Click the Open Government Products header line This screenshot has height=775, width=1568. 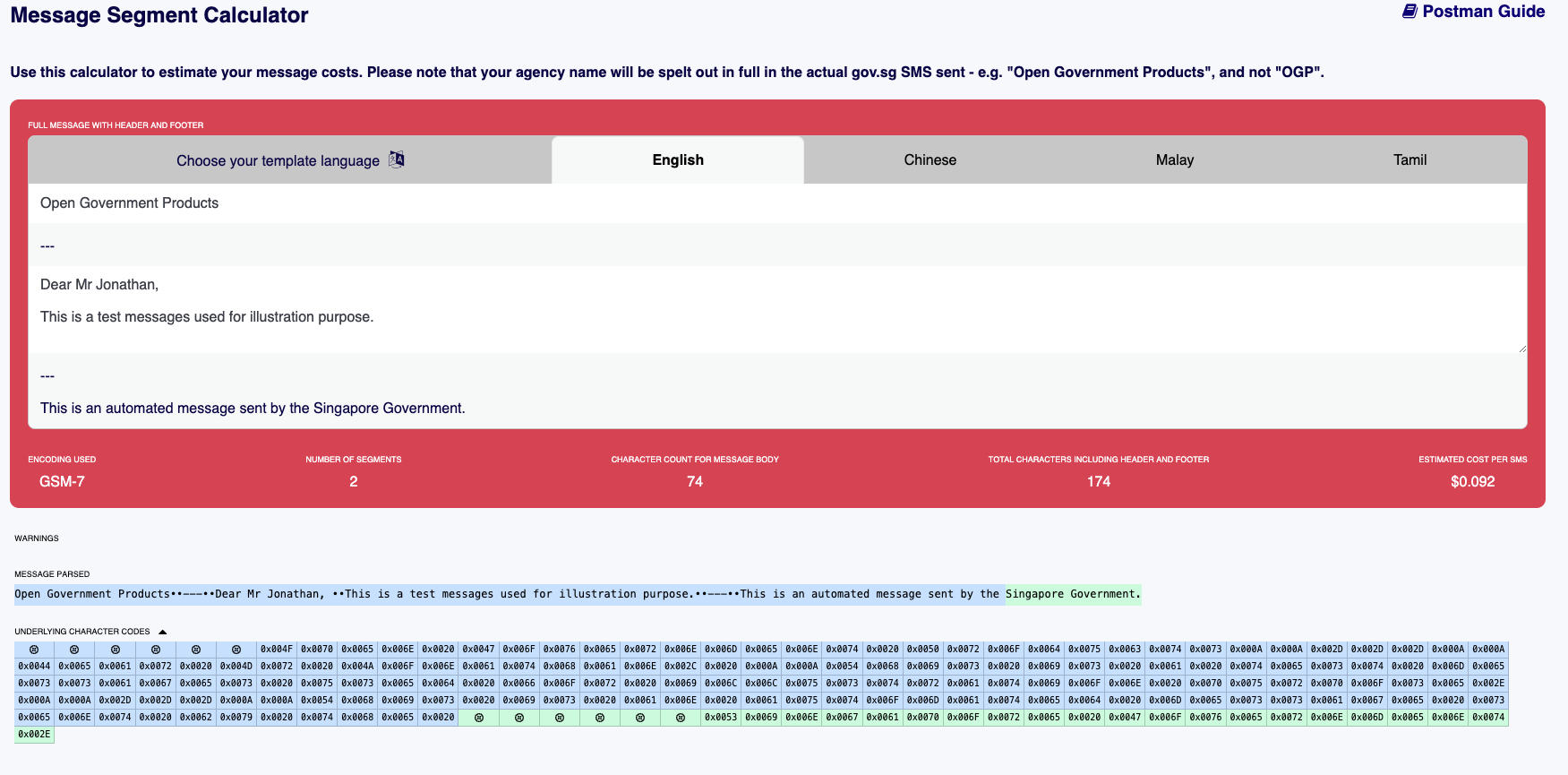click(x=130, y=203)
